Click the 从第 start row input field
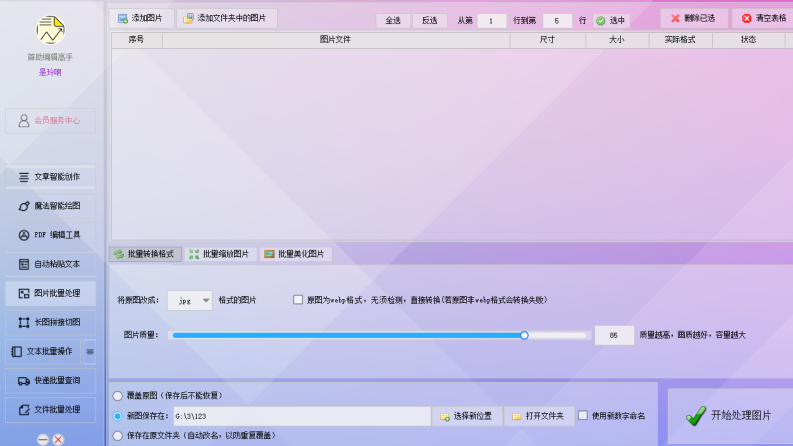The height and width of the screenshot is (446, 793). (491, 21)
